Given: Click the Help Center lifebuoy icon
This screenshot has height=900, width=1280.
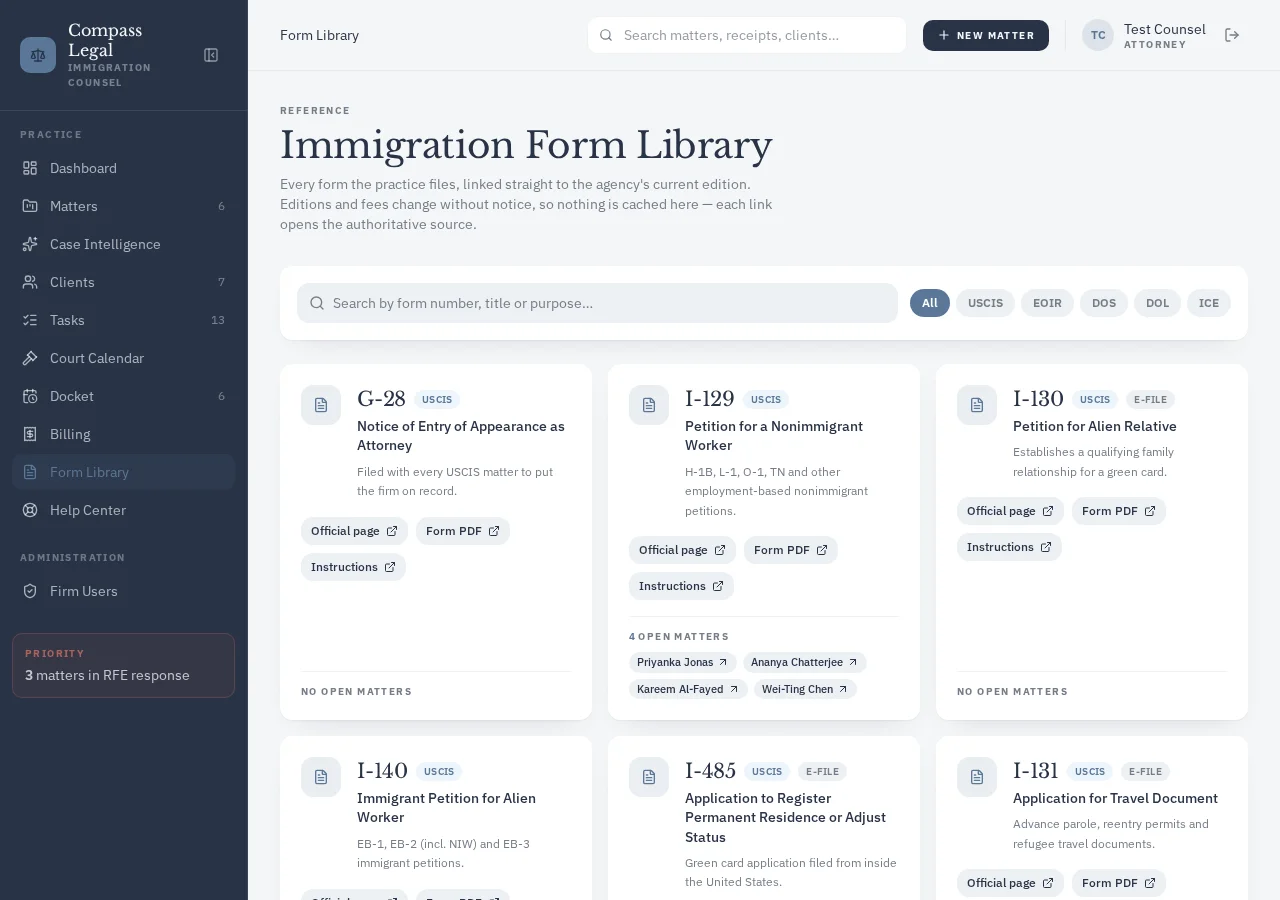Looking at the screenshot, I should pyautogui.click(x=30, y=510).
